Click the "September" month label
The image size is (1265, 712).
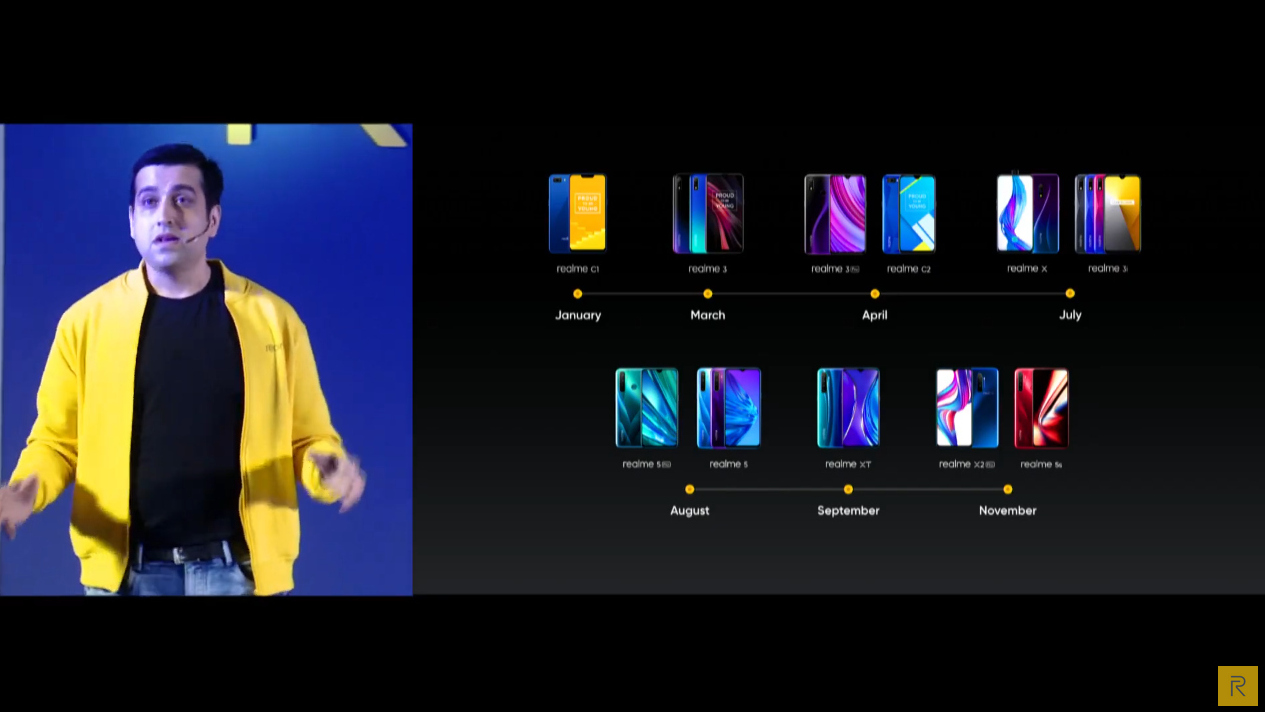tap(848, 510)
